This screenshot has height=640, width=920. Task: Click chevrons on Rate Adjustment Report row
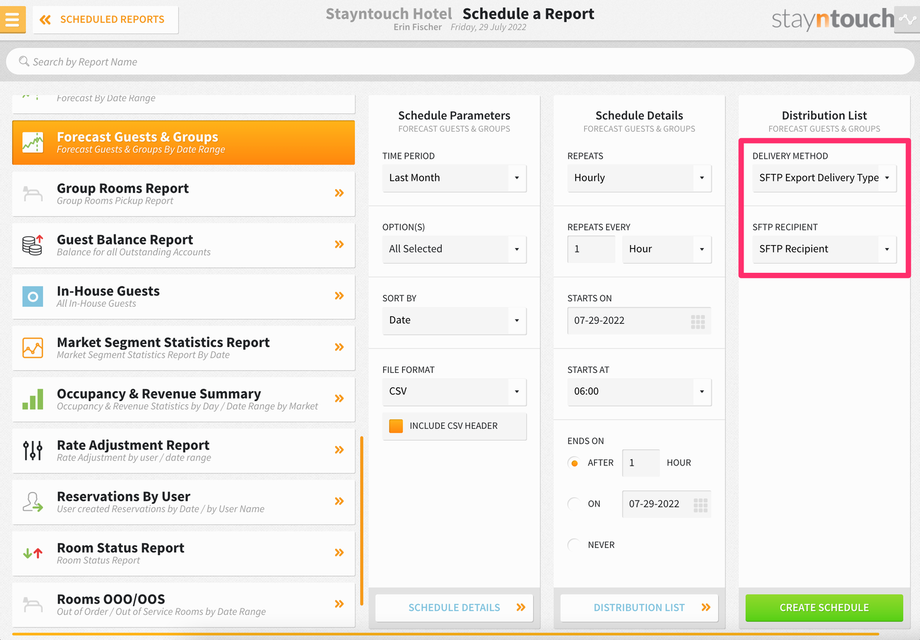[339, 449]
